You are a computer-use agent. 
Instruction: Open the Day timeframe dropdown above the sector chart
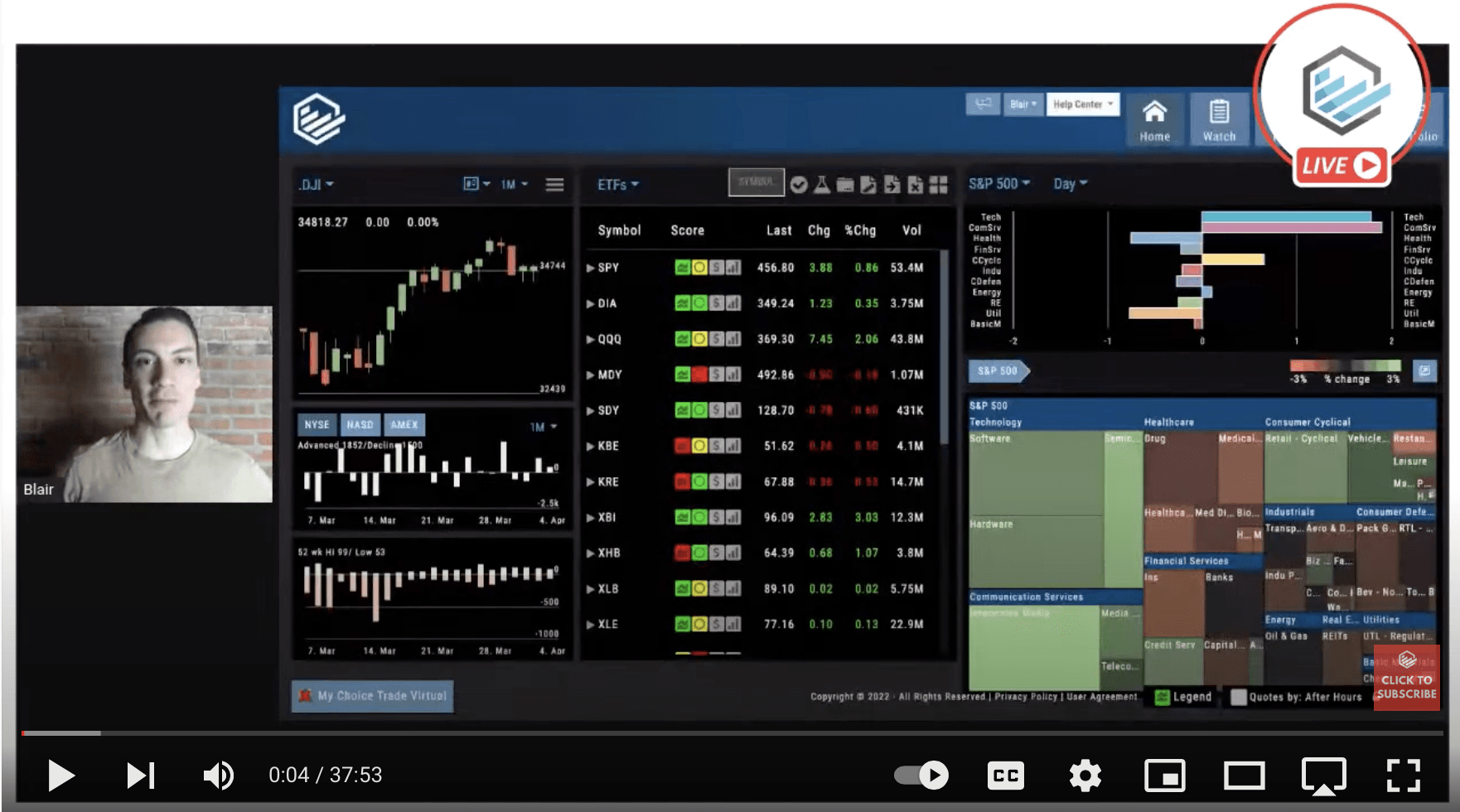click(x=1070, y=184)
